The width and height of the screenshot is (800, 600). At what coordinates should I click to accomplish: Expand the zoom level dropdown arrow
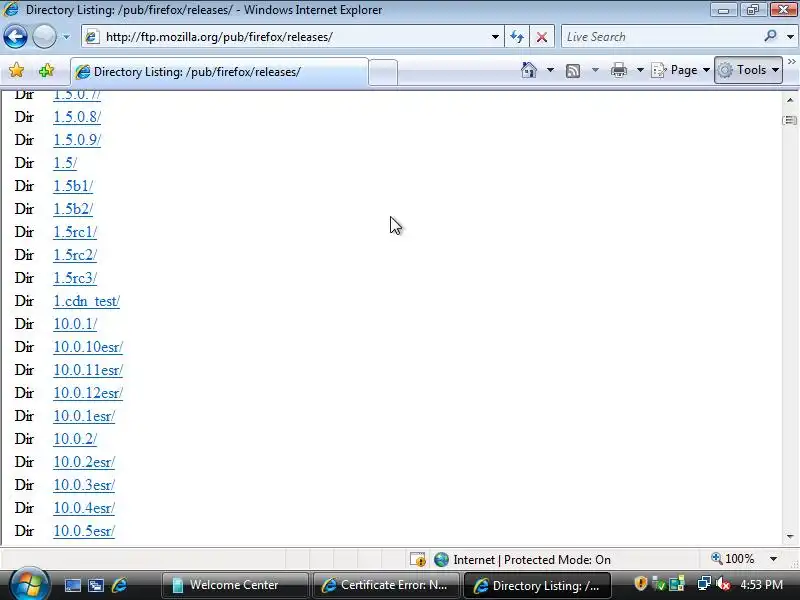(x=773, y=559)
